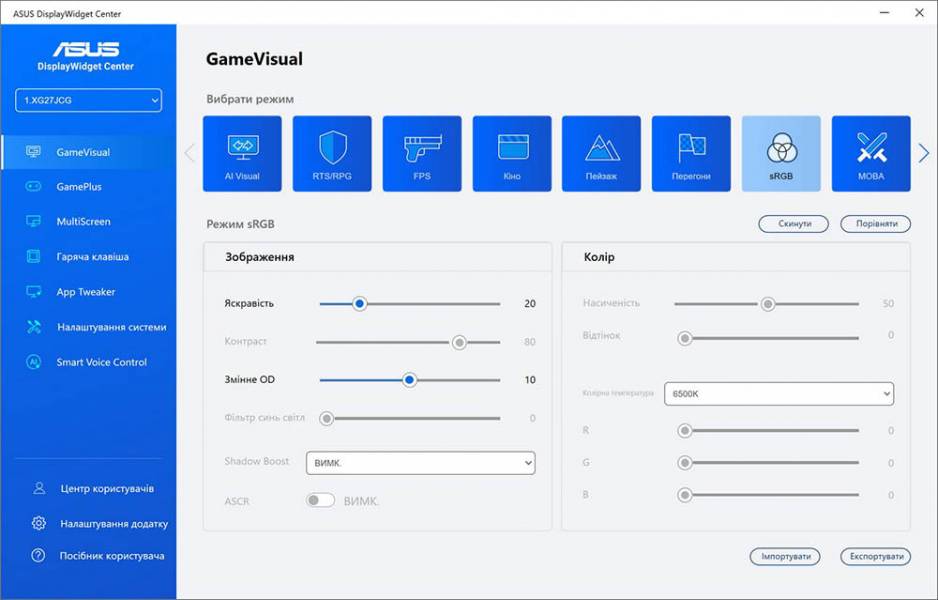Choose the Пейзаж scenery mode tile
Image resolution: width=938 pixels, height=600 pixels.
601,154
